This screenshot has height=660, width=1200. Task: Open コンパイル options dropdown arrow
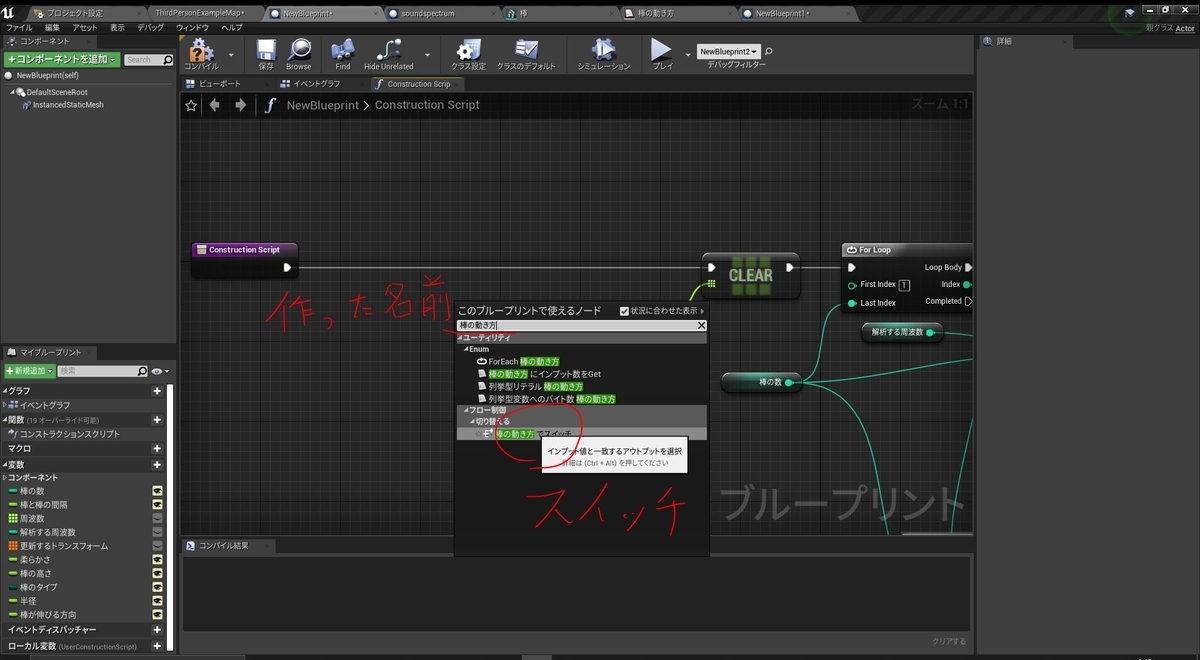click(231, 54)
